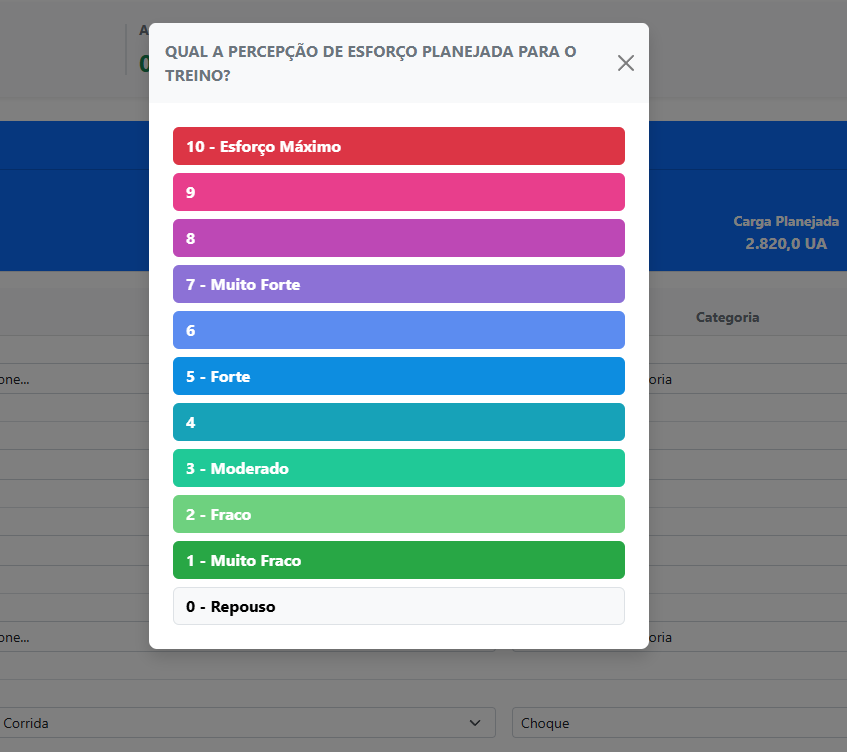Click the green number behind the dialog
The height and width of the screenshot is (752, 847).
(x=144, y=63)
